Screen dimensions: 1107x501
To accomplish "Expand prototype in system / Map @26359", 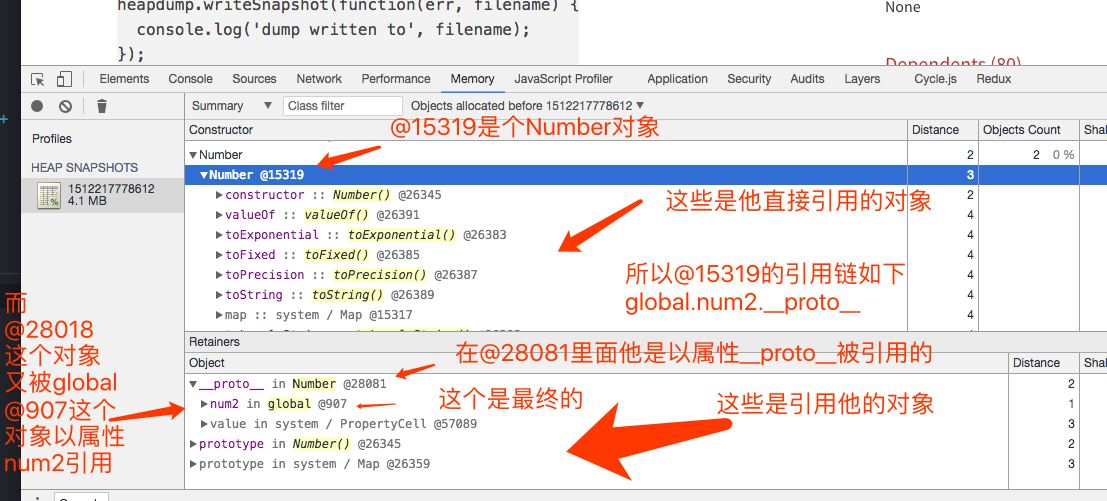I will pyautogui.click(x=193, y=464).
